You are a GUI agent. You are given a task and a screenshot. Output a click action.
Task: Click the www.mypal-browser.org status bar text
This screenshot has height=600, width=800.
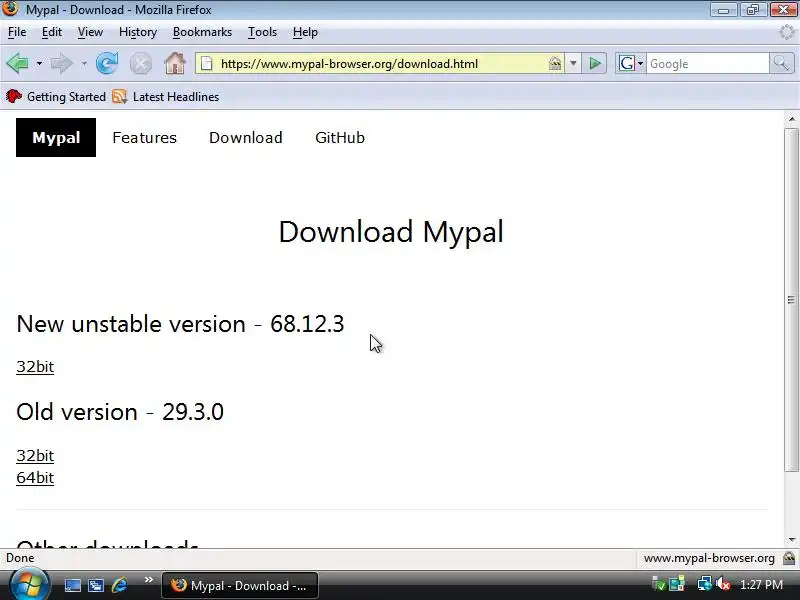(x=709, y=558)
